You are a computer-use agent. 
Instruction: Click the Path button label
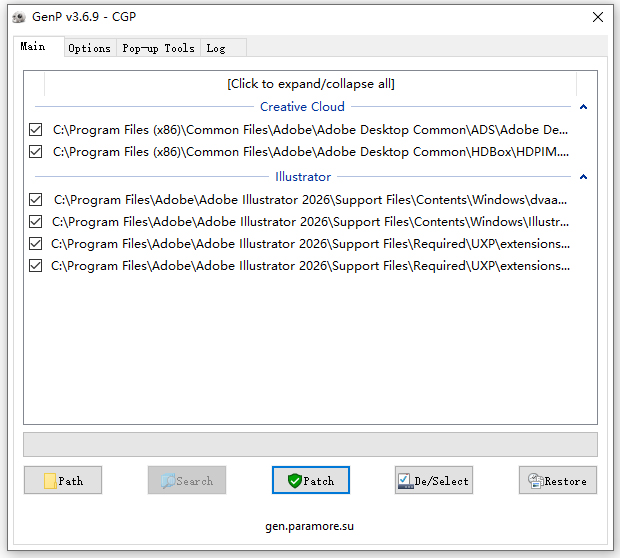tap(71, 481)
